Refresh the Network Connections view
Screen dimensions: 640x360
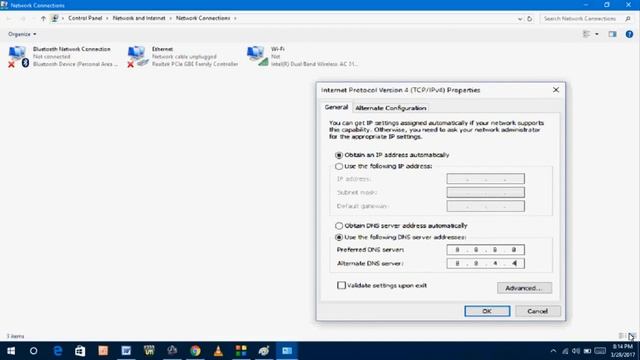[530, 18]
